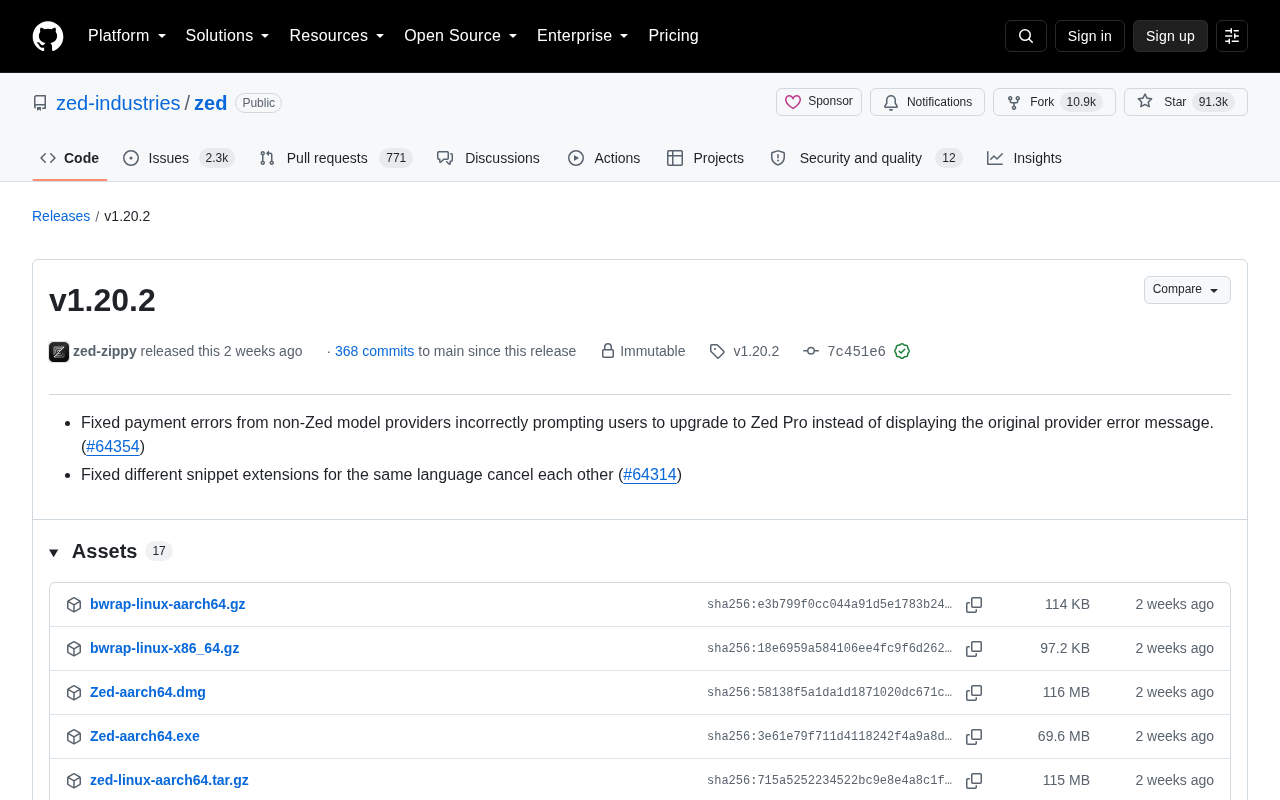Open pull request #64354
1280x800 pixels.
tap(113, 447)
